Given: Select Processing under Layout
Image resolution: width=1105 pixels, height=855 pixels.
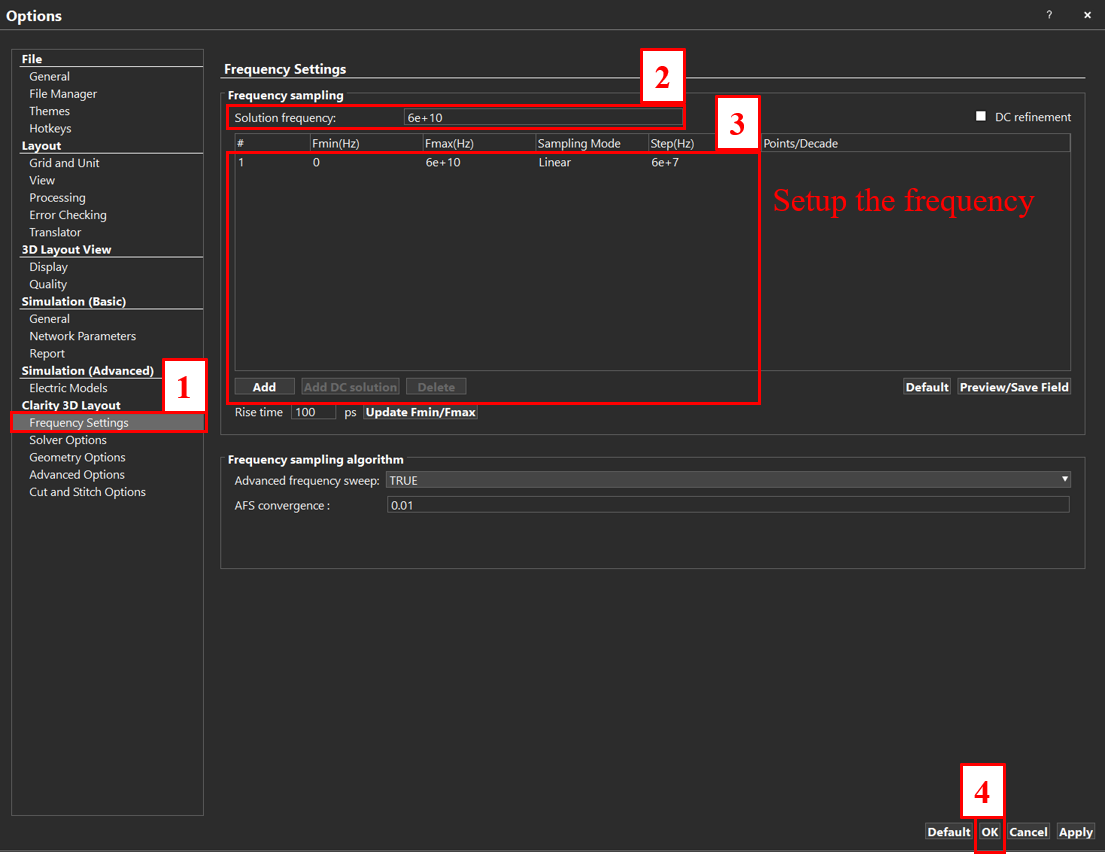Looking at the screenshot, I should pos(57,197).
